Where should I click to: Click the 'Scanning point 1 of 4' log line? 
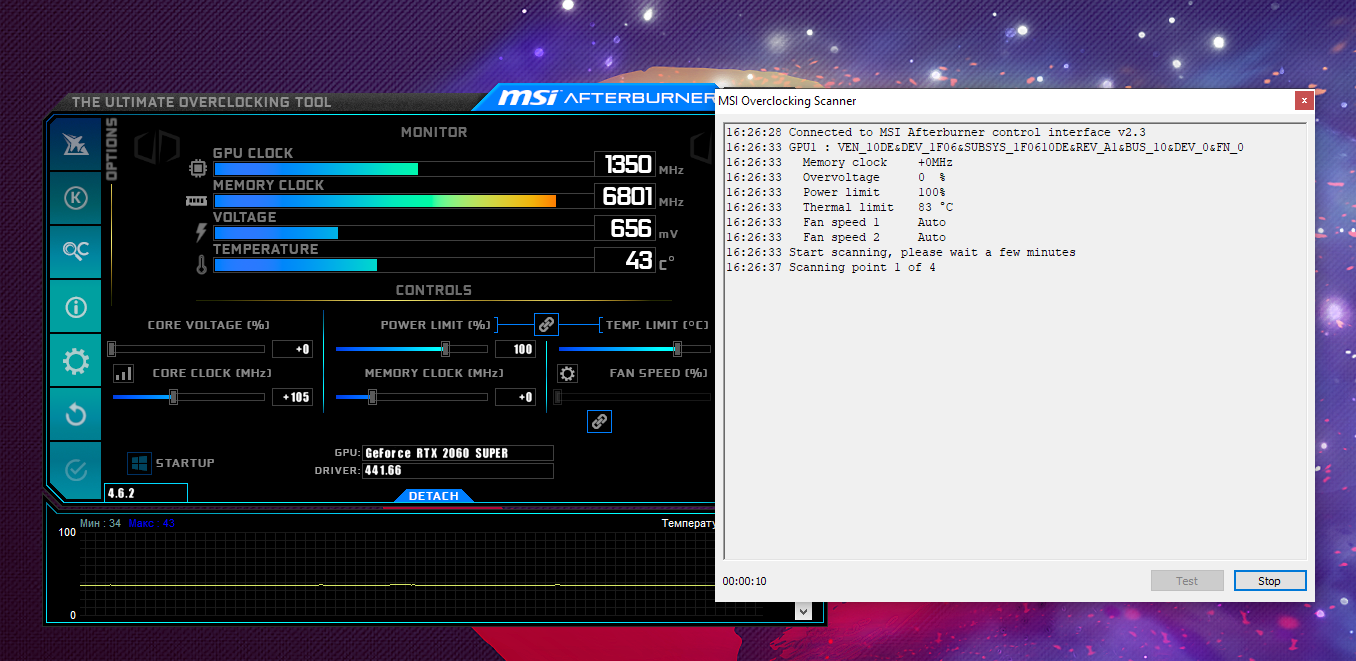click(x=831, y=268)
